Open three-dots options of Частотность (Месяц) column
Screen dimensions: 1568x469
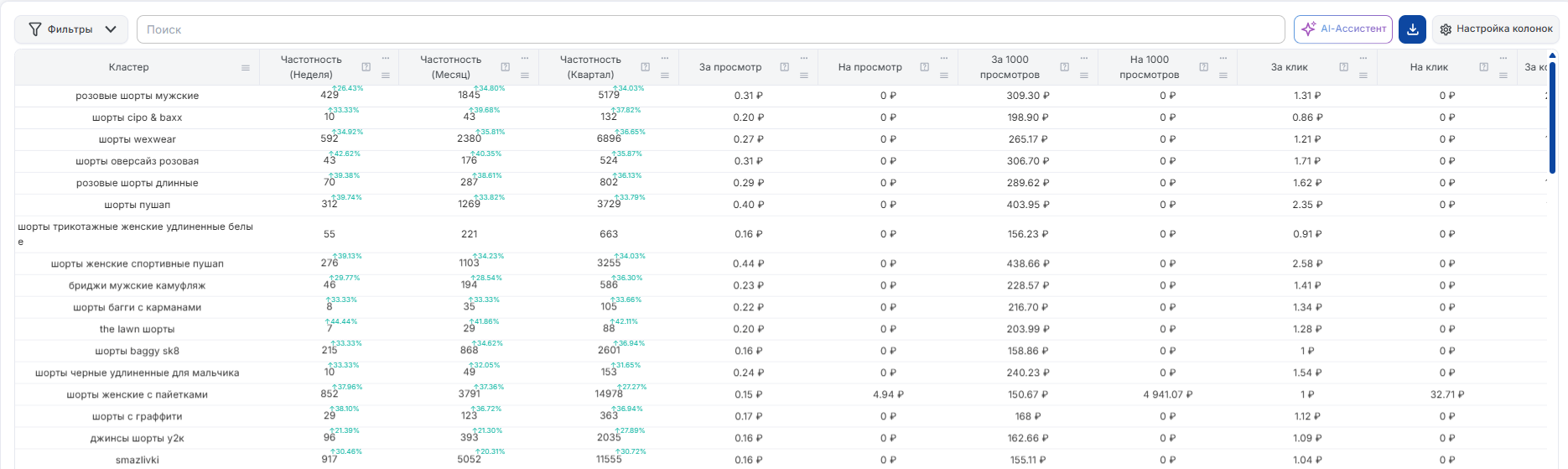tap(525, 58)
